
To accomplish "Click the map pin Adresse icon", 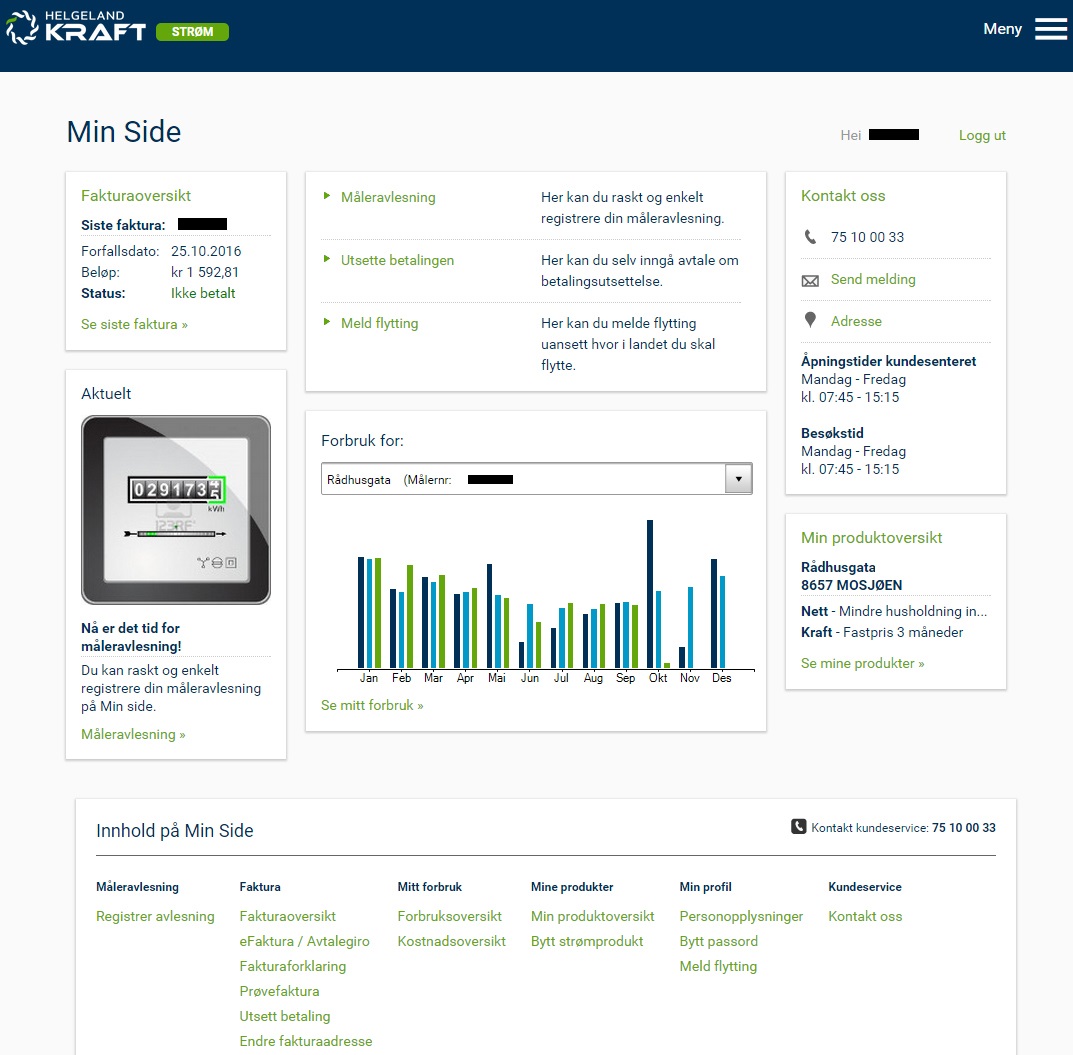I will coord(810,321).
